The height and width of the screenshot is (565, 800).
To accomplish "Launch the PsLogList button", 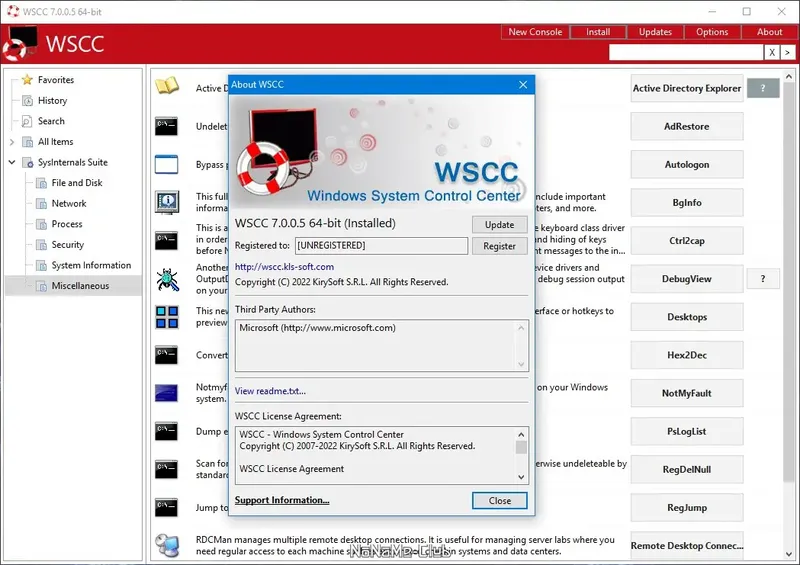I will [687, 431].
